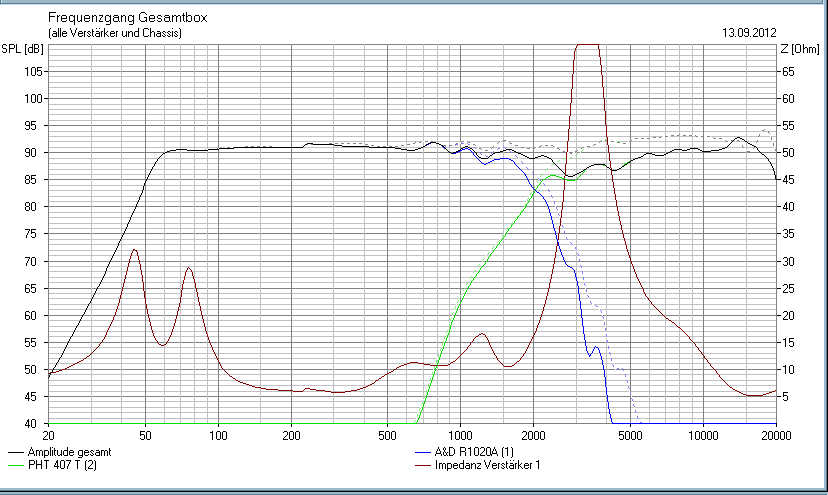Click the 'Z [Ohm]' axis label

tap(799, 49)
